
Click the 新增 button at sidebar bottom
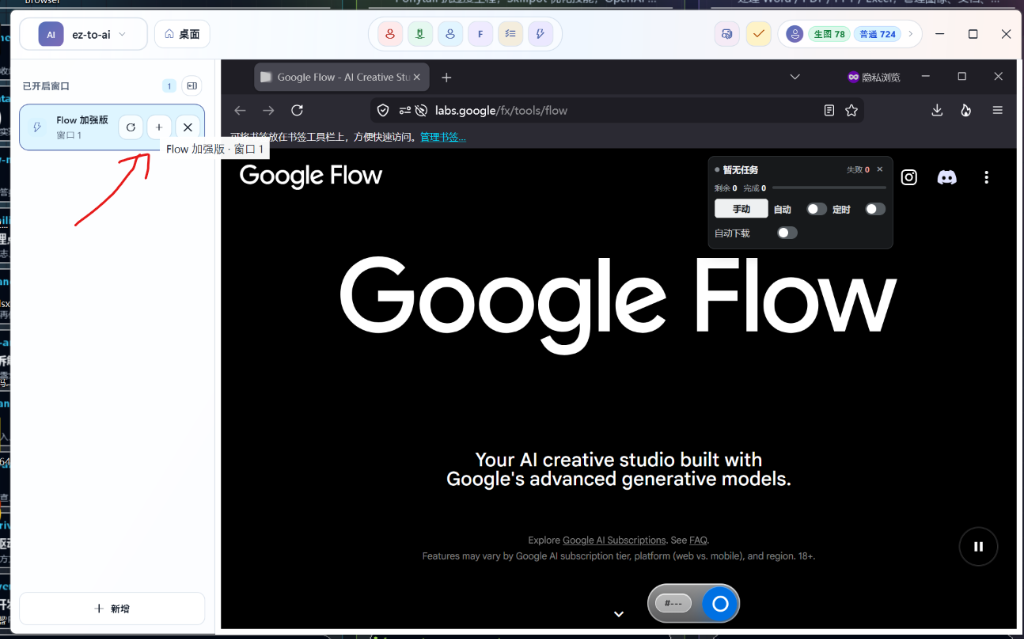tap(112, 608)
